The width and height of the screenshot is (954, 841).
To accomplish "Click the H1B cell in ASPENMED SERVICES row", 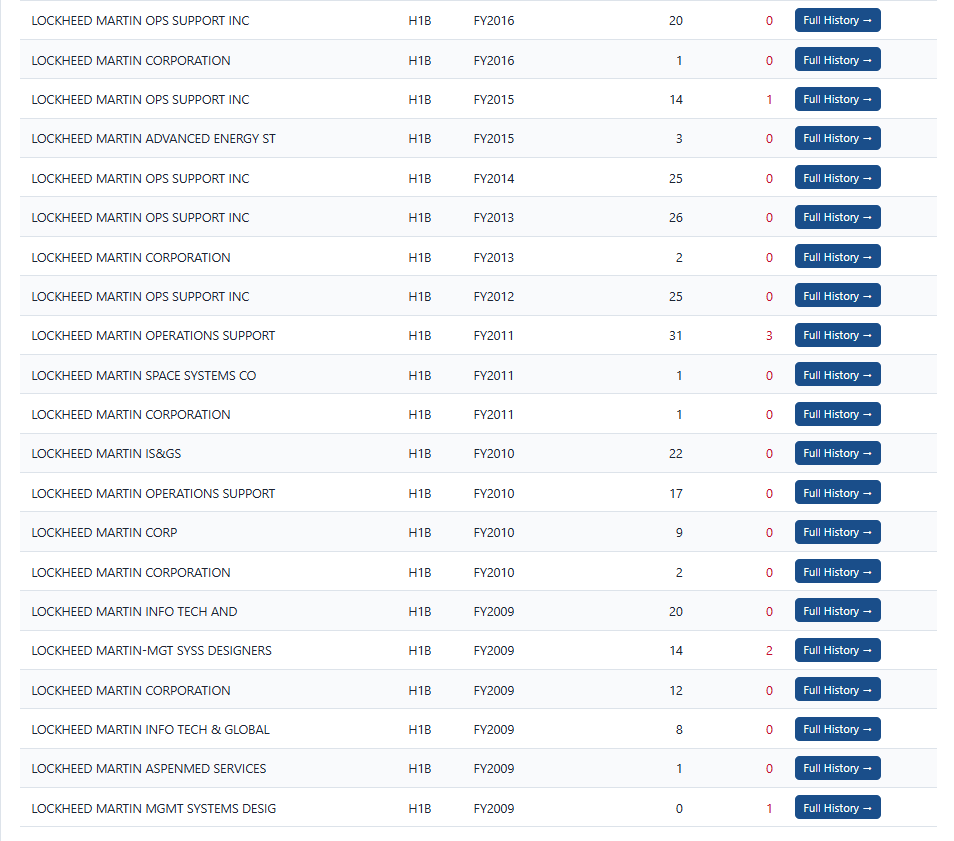I will coord(420,769).
